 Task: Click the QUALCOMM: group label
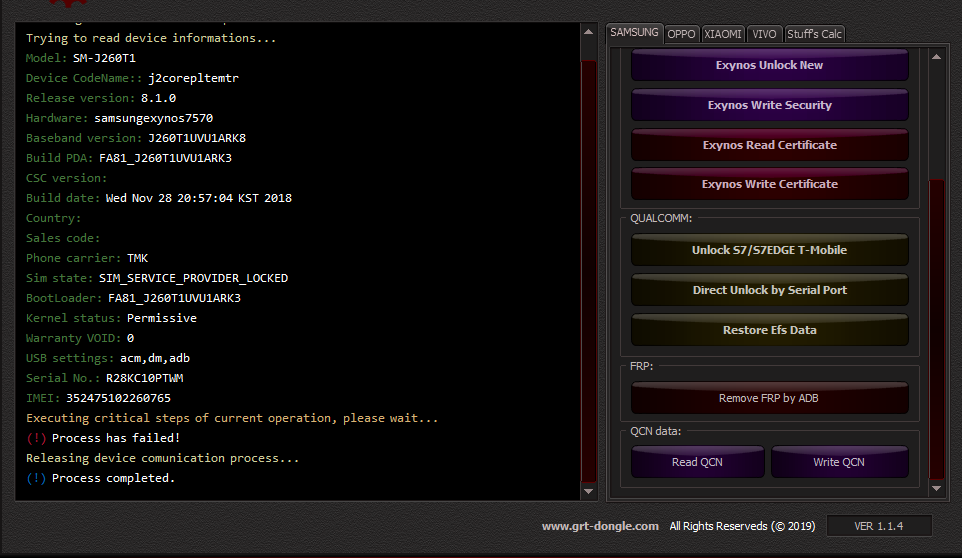pos(661,218)
